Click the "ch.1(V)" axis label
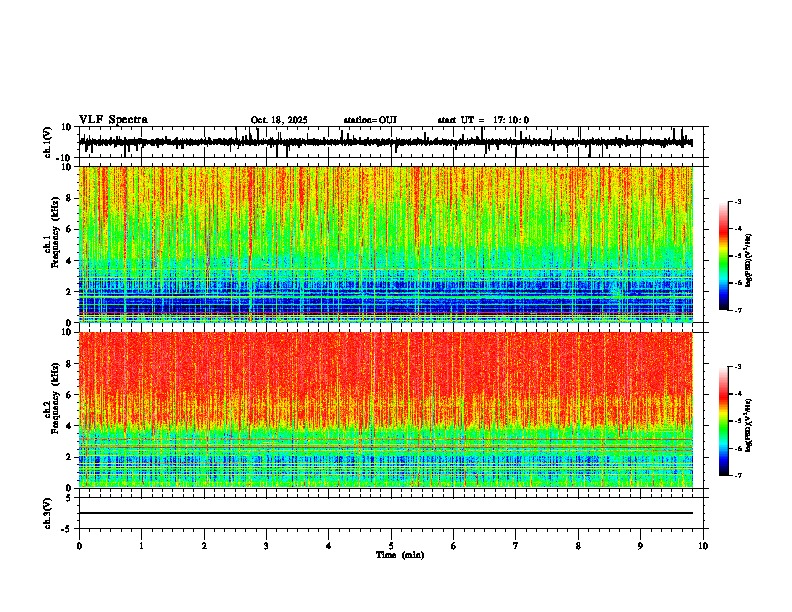 click(48, 142)
